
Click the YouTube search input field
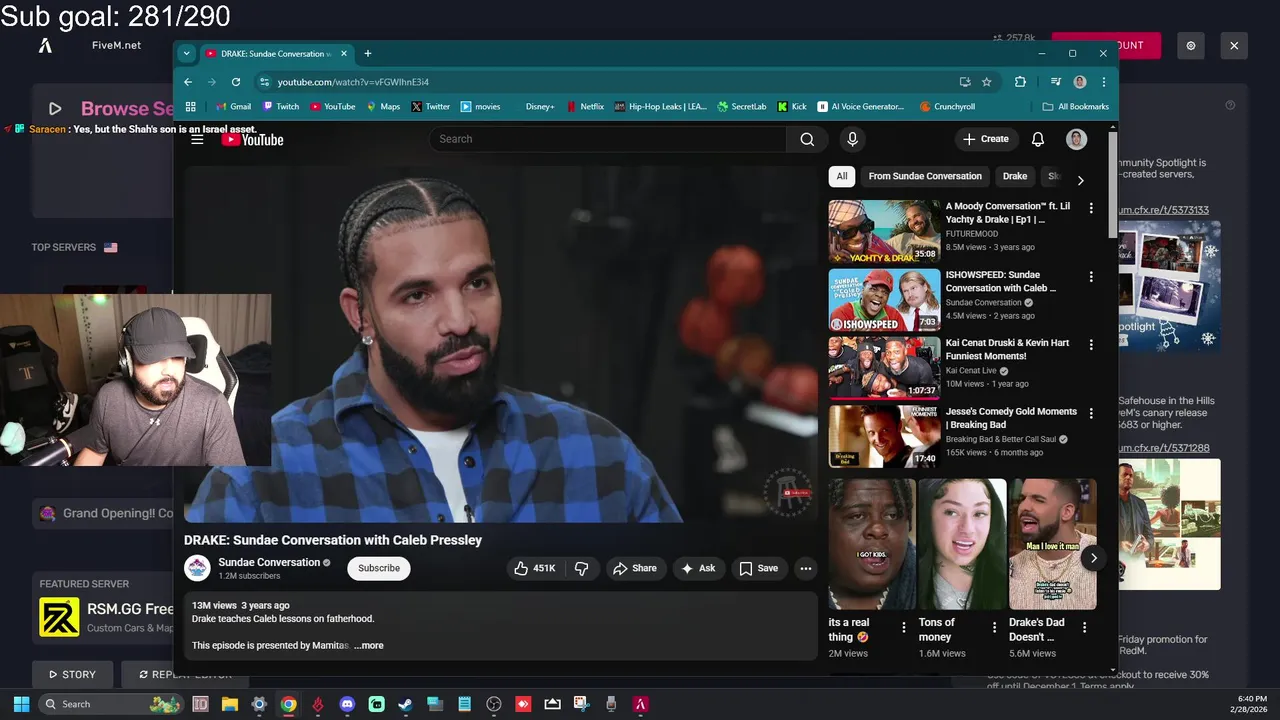(x=608, y=139)
